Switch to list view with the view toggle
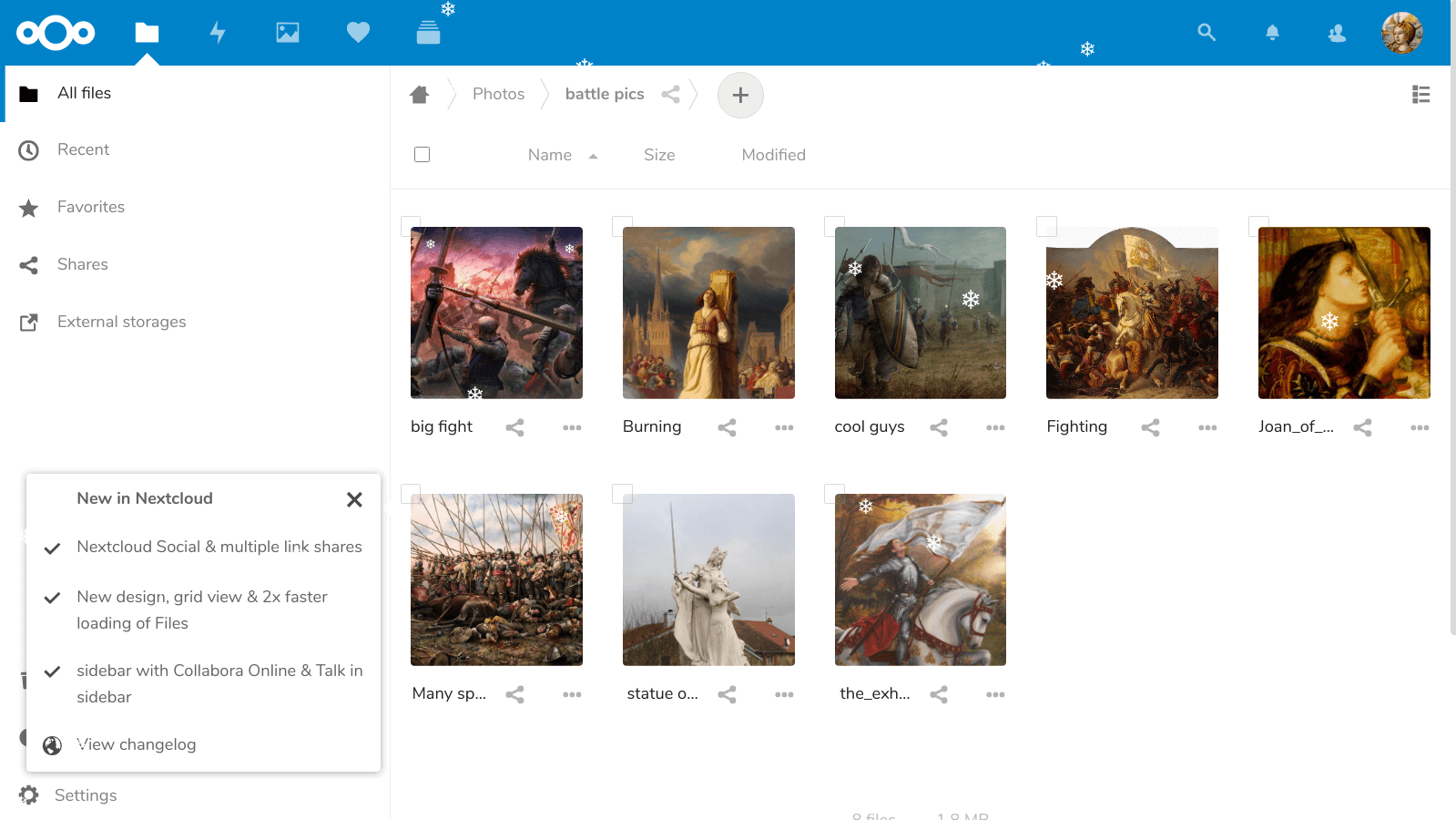1456x820 pixels. [1420, 94]
